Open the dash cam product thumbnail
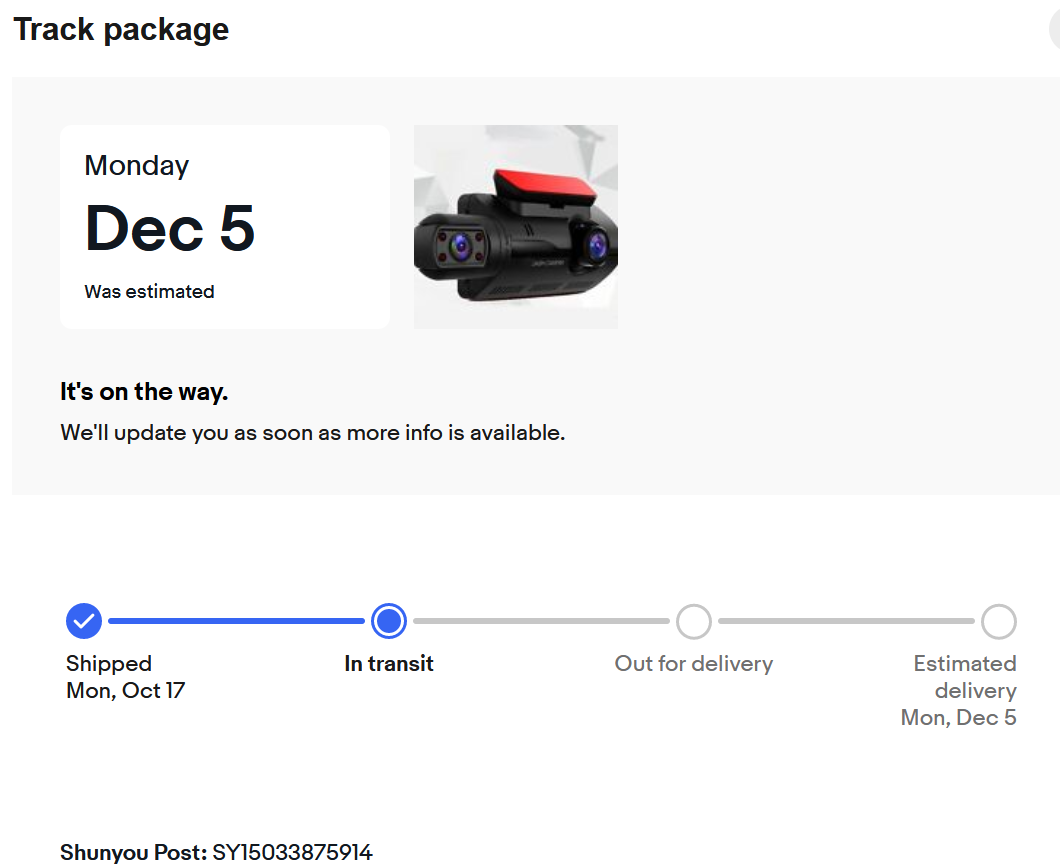Viewport: 1060px width, 864px height. point(516,227)
